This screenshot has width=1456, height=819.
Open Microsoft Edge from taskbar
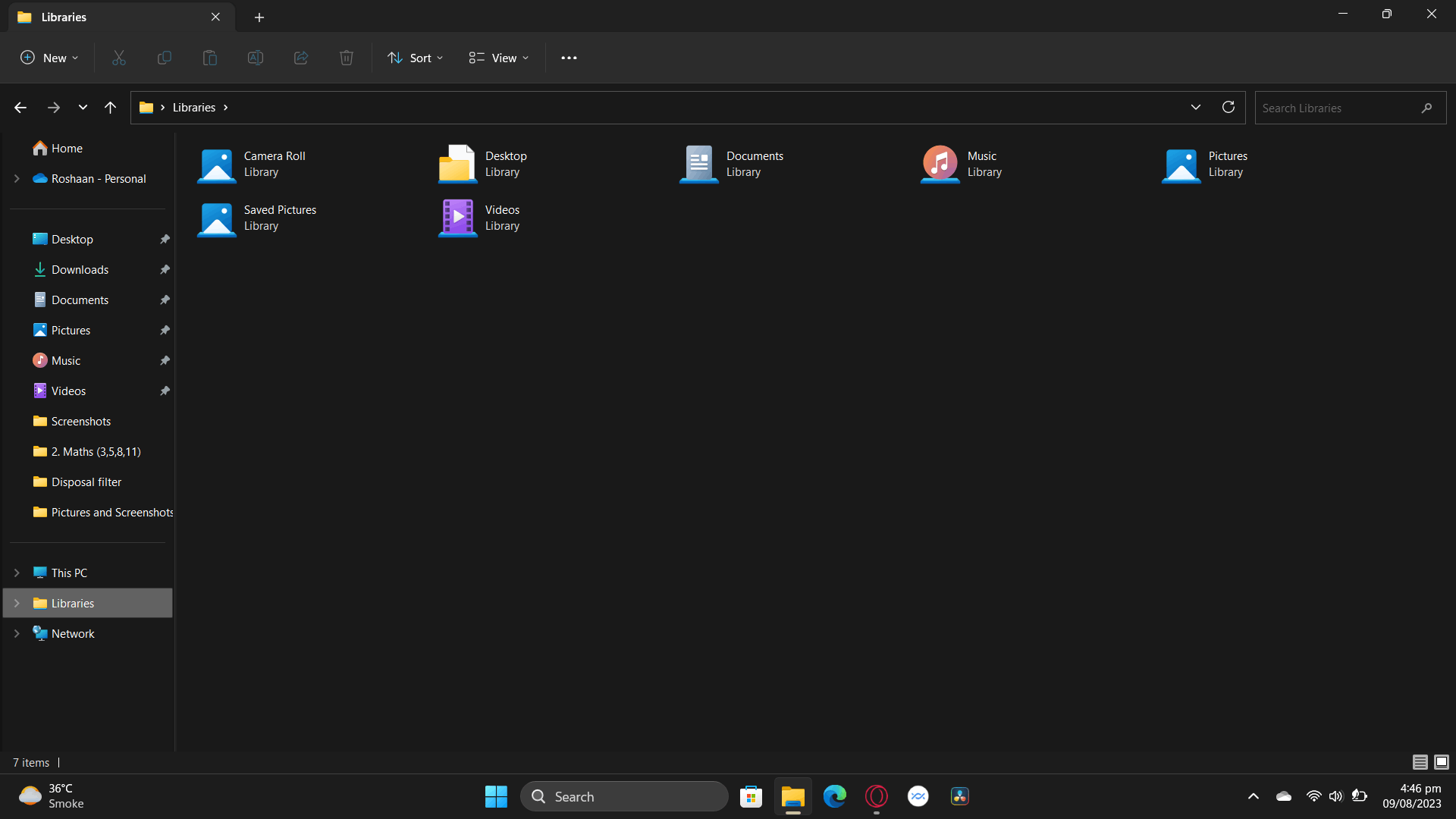tap(834, 796)
